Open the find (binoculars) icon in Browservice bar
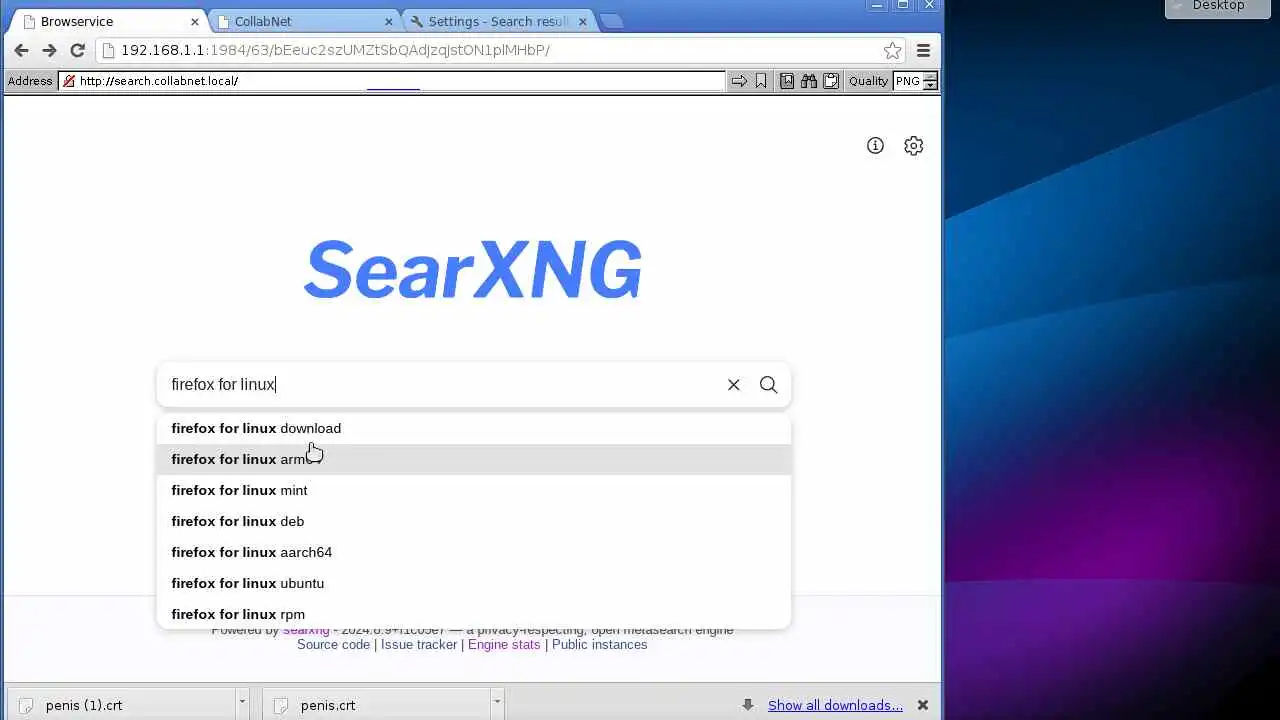1280x720 pixels. coord(808,81)
